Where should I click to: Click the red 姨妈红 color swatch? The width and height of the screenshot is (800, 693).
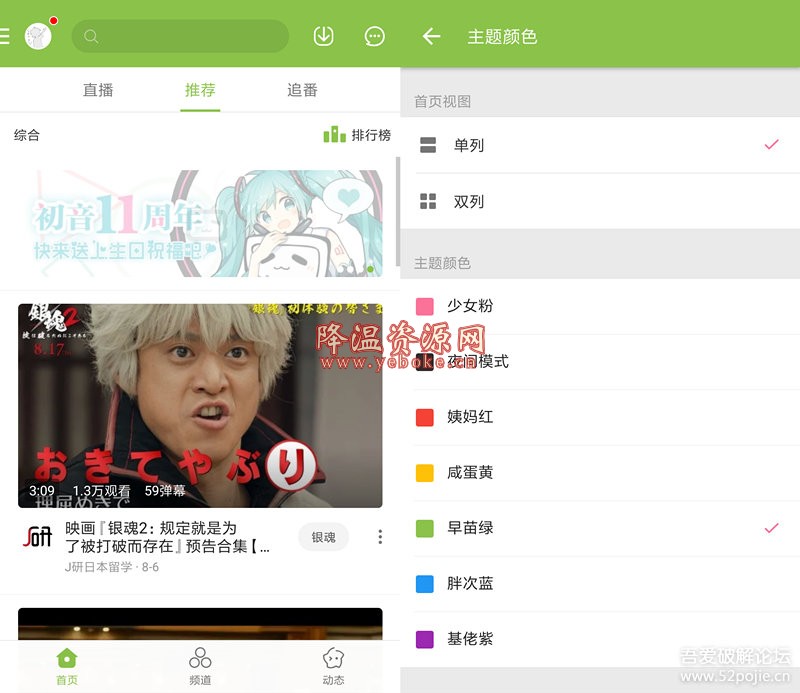click(x=424, y=417)
